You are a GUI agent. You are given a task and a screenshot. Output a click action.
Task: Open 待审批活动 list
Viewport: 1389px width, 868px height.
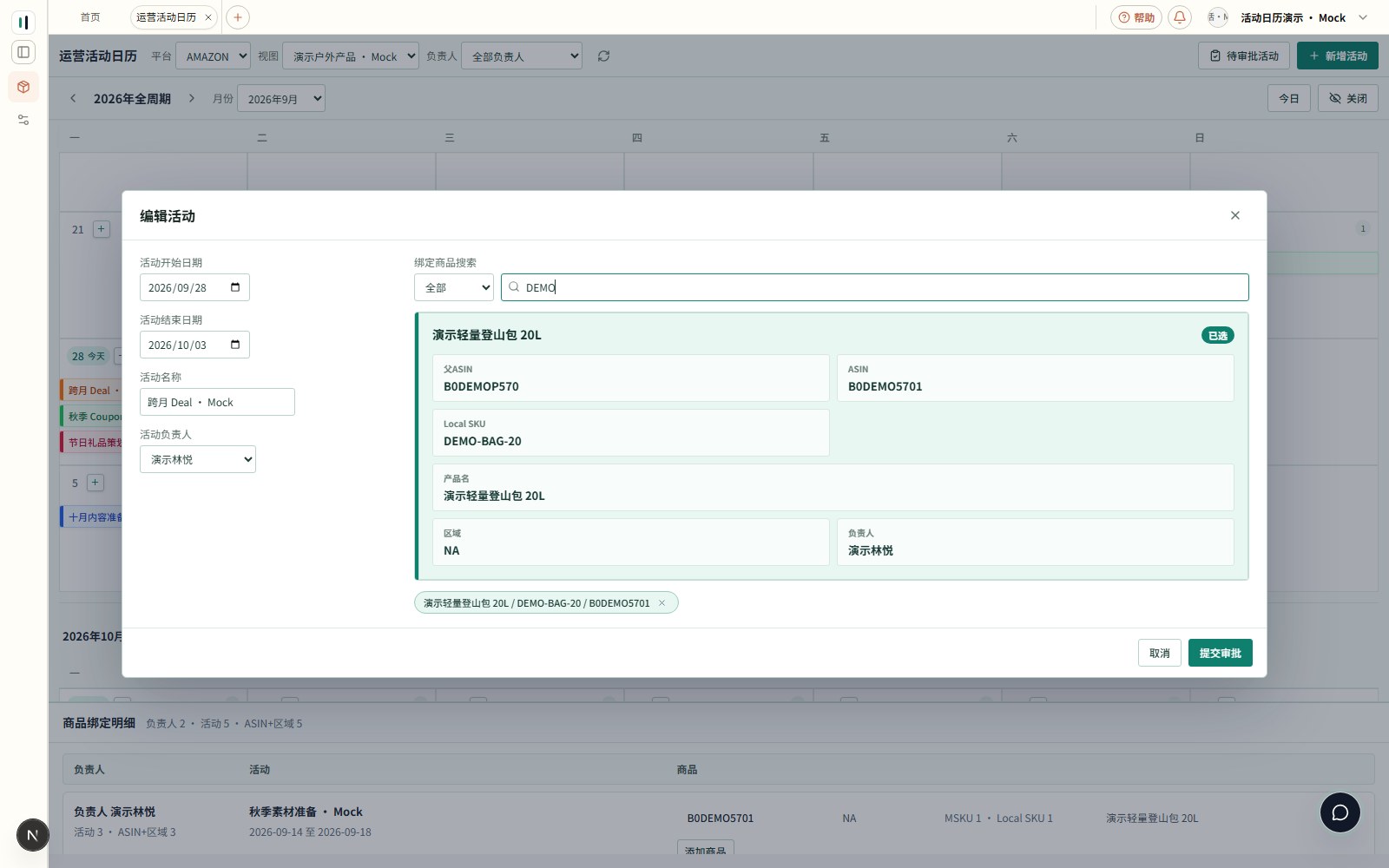pos(1243,56)
